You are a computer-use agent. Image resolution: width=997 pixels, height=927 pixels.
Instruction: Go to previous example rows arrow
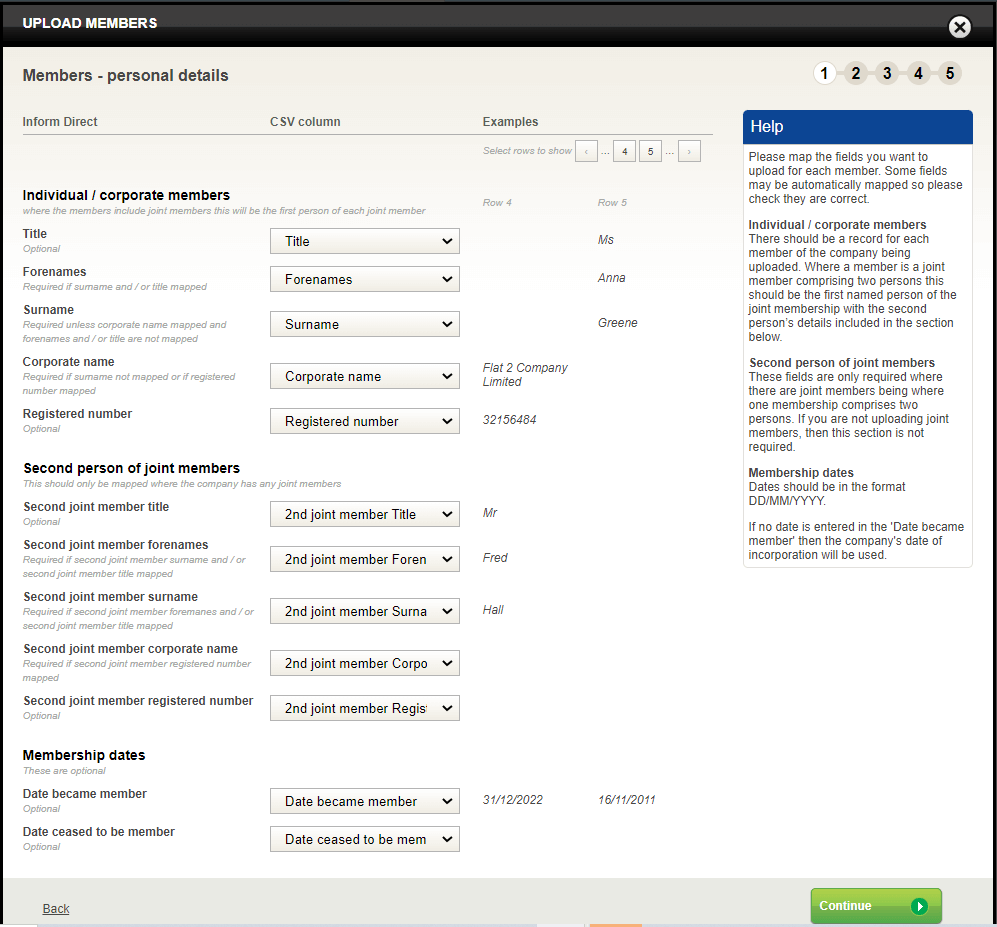tap(586, 152)
